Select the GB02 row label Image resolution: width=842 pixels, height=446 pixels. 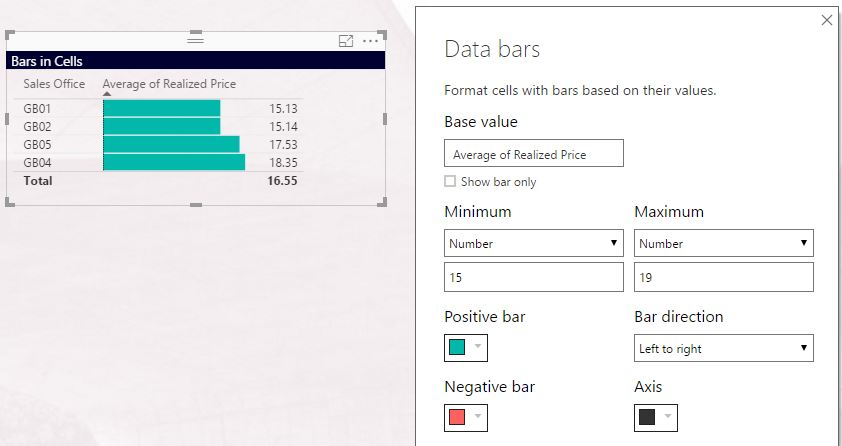(37, 127)
